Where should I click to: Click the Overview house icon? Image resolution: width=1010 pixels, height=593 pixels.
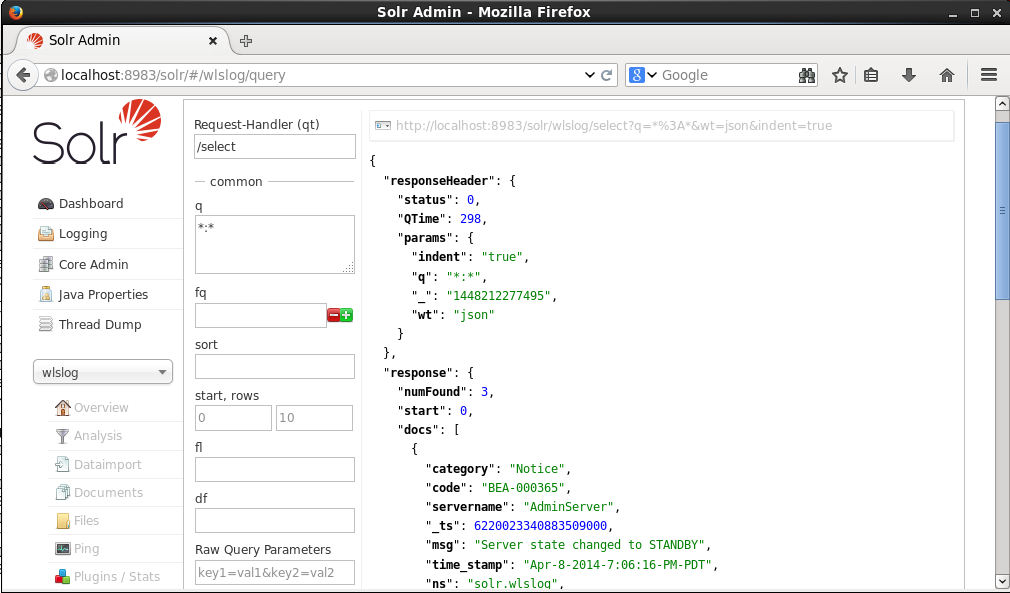(62, 408)
